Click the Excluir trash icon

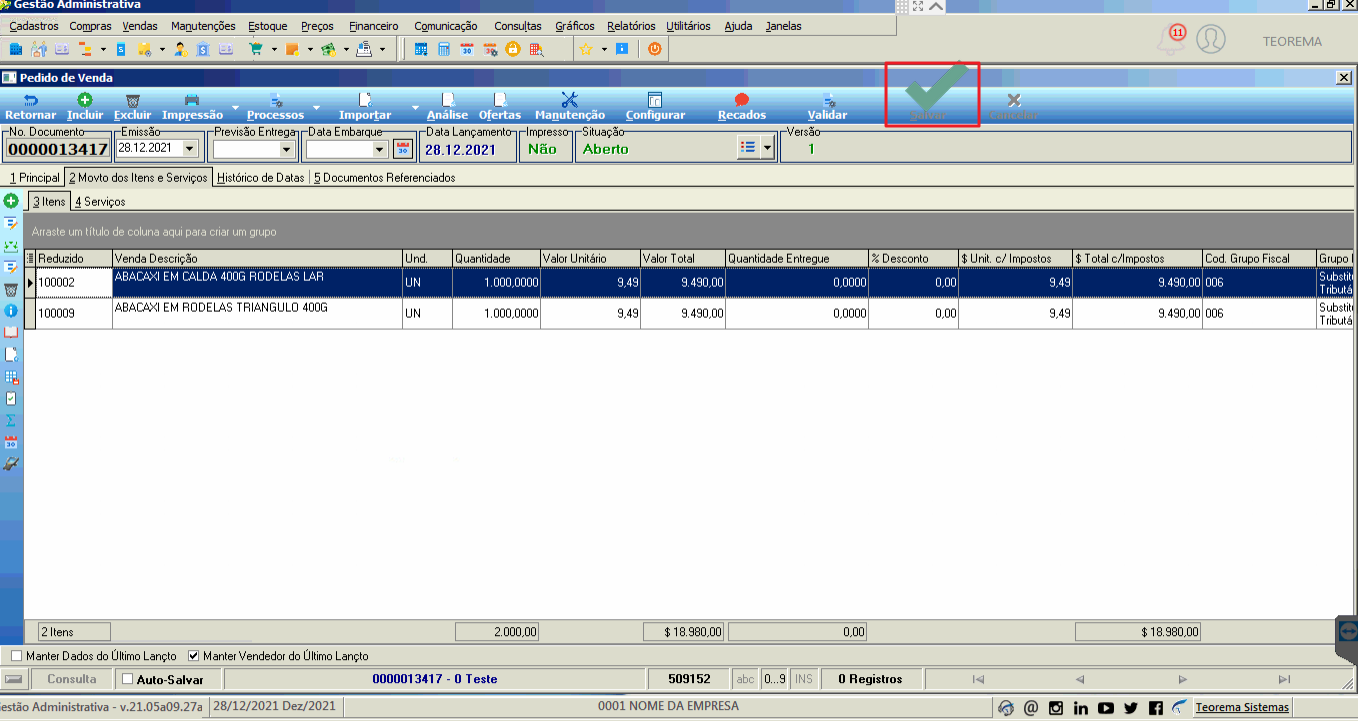pos(132,100)
